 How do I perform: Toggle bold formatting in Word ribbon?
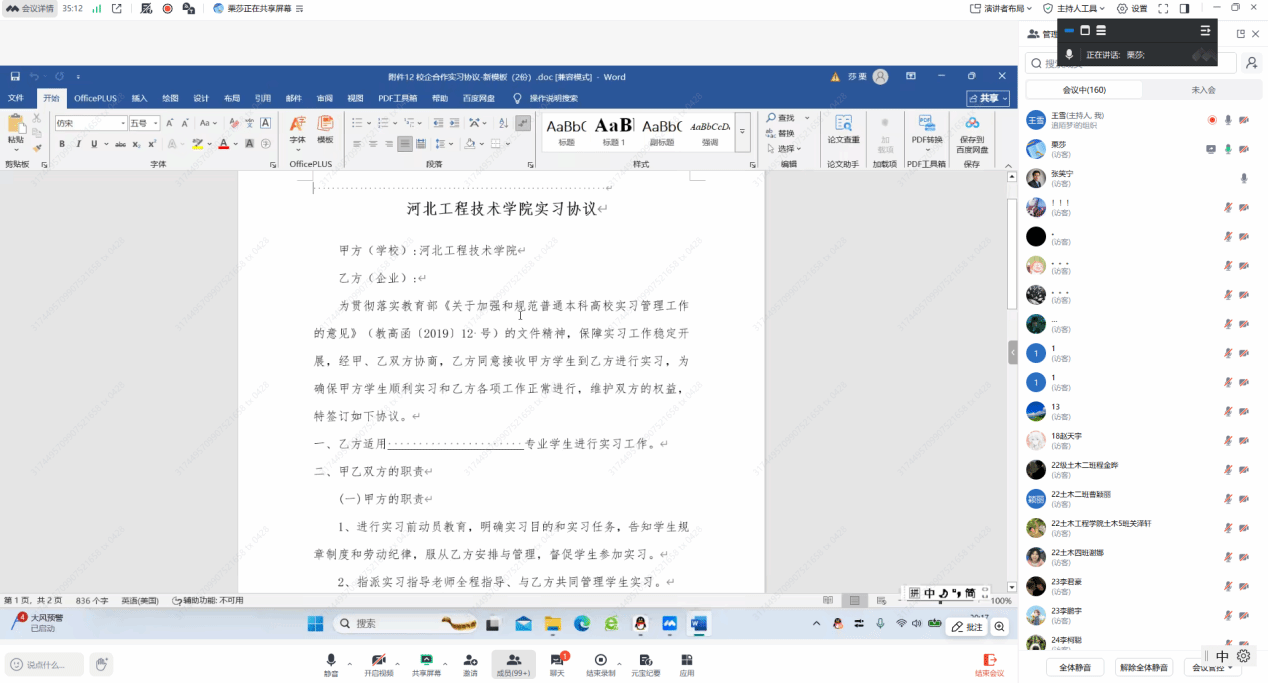(62, 144)
